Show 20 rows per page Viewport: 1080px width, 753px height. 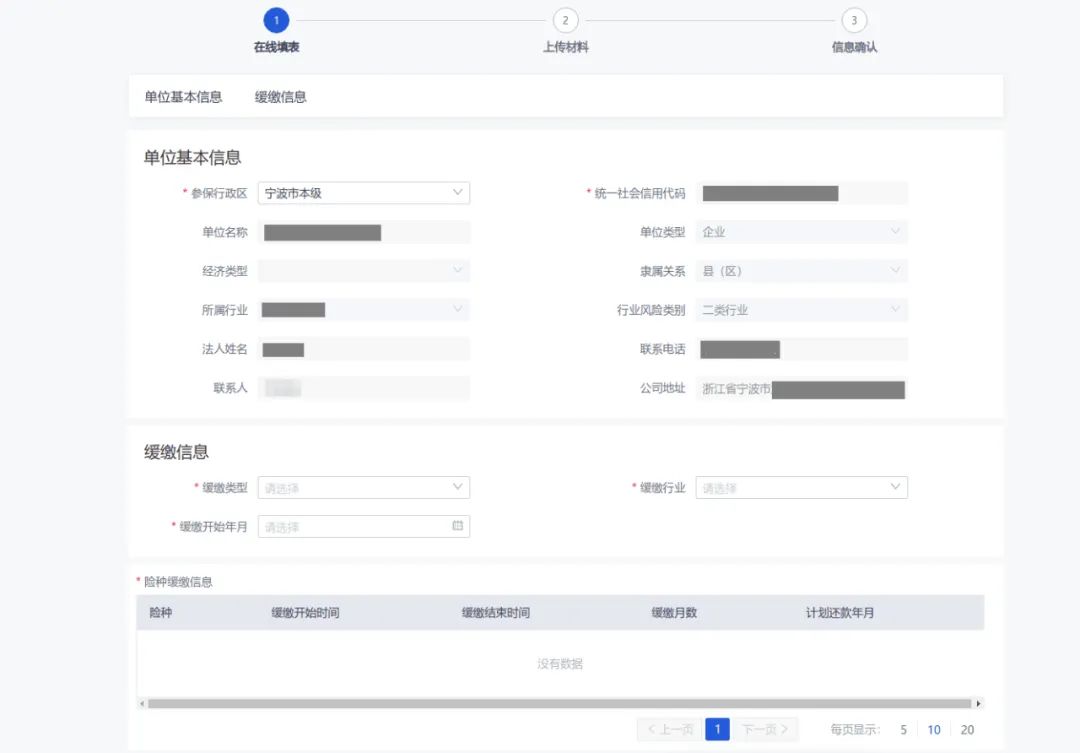click(x=967, y=730)
